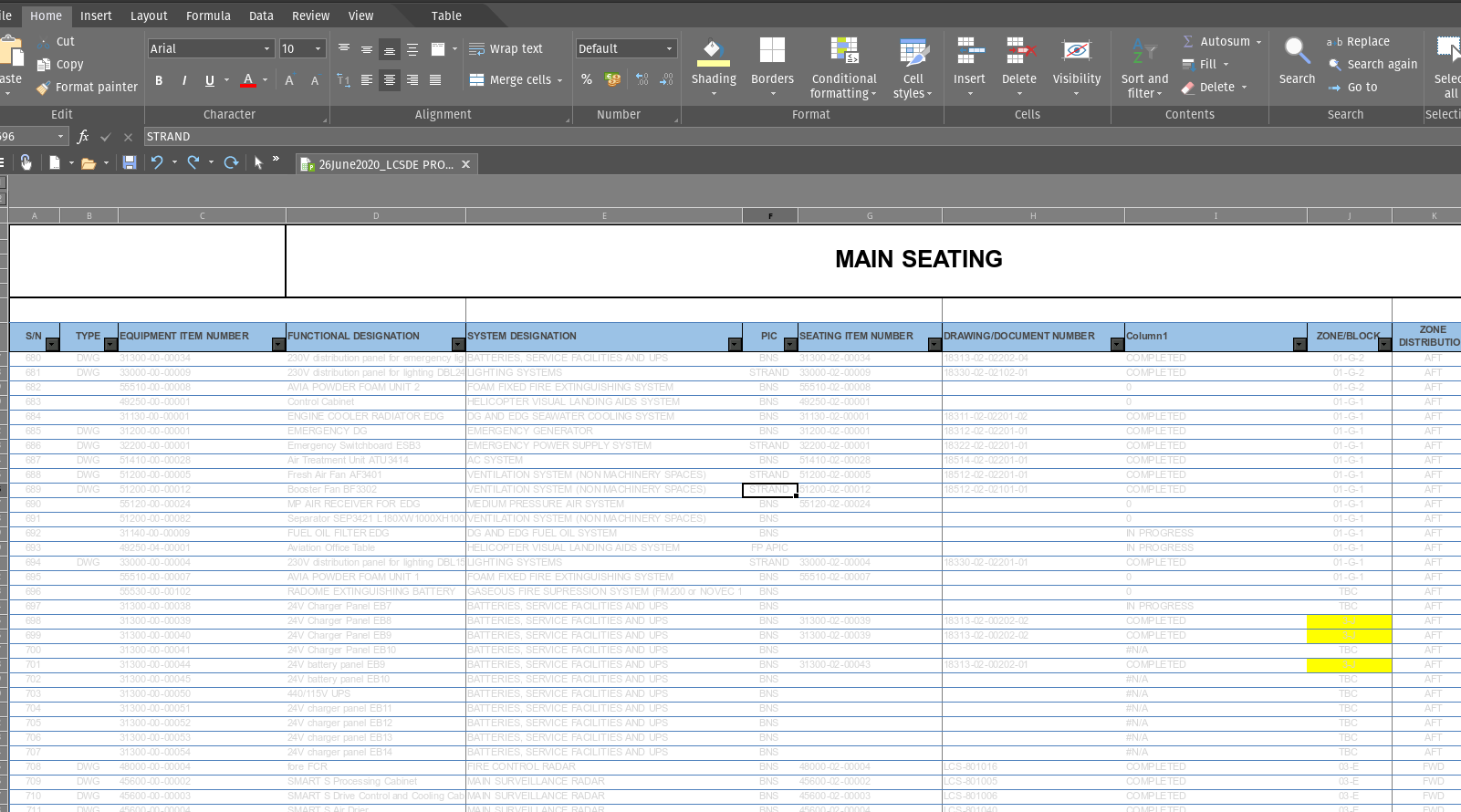Click the Shading bucket icon
Viewport: 1461px width, 812px height.
pyautogui.click(x=713, y=53)
